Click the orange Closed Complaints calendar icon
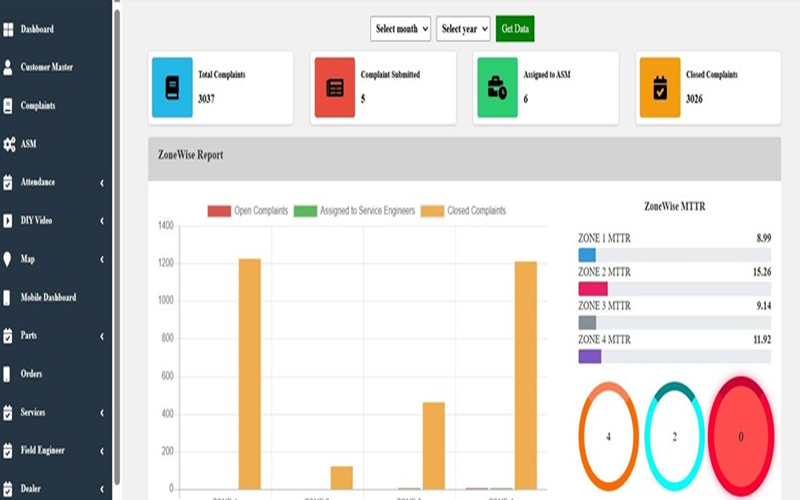800x500 pixels. coord(660,87)
